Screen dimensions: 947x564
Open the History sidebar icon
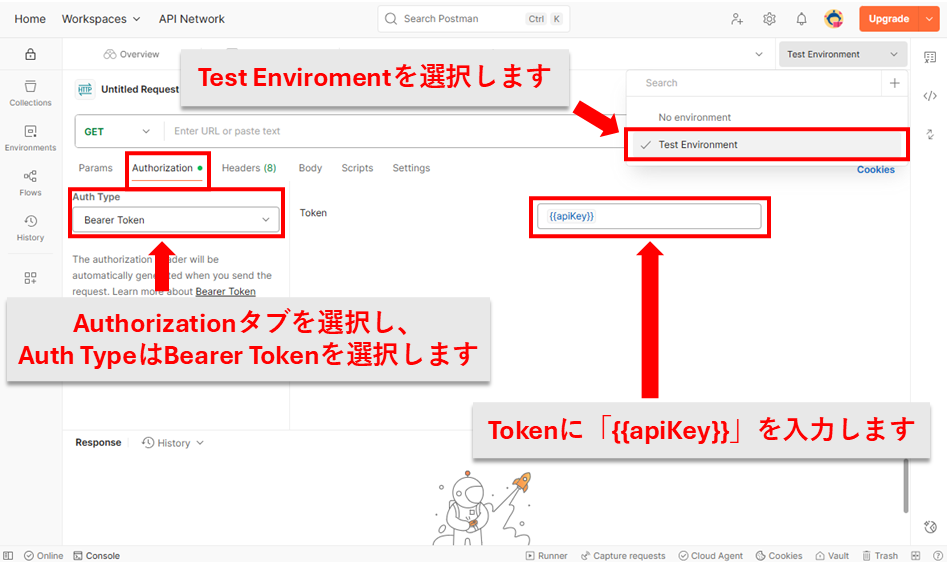click(30, 228)
